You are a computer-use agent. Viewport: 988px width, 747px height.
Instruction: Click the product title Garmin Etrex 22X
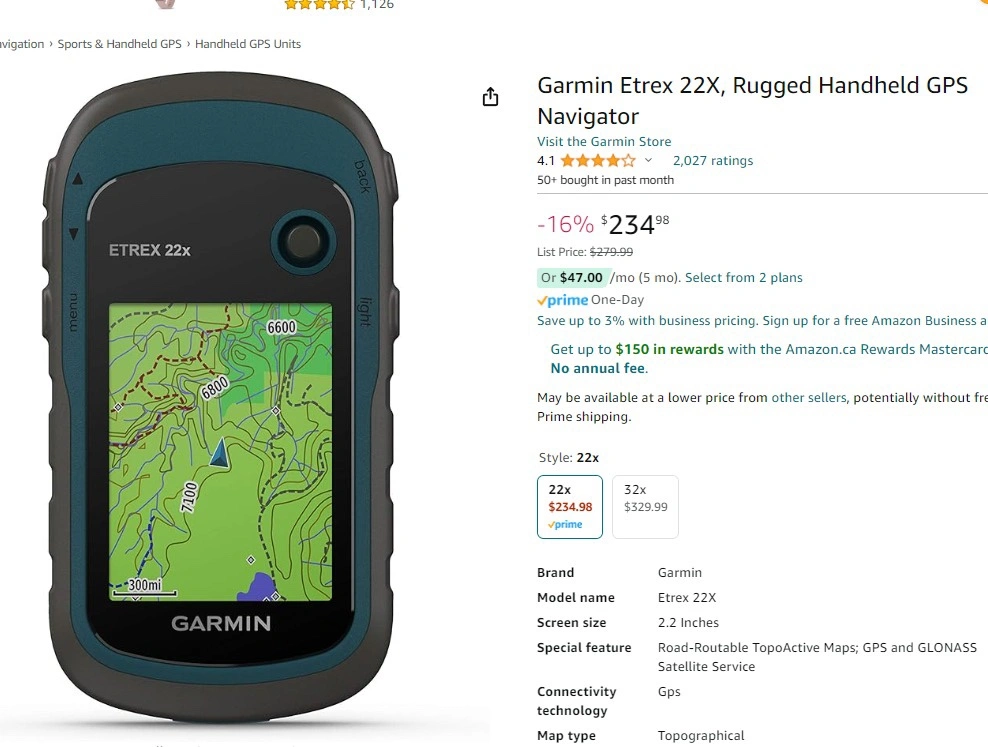click(x=752, y=101)
